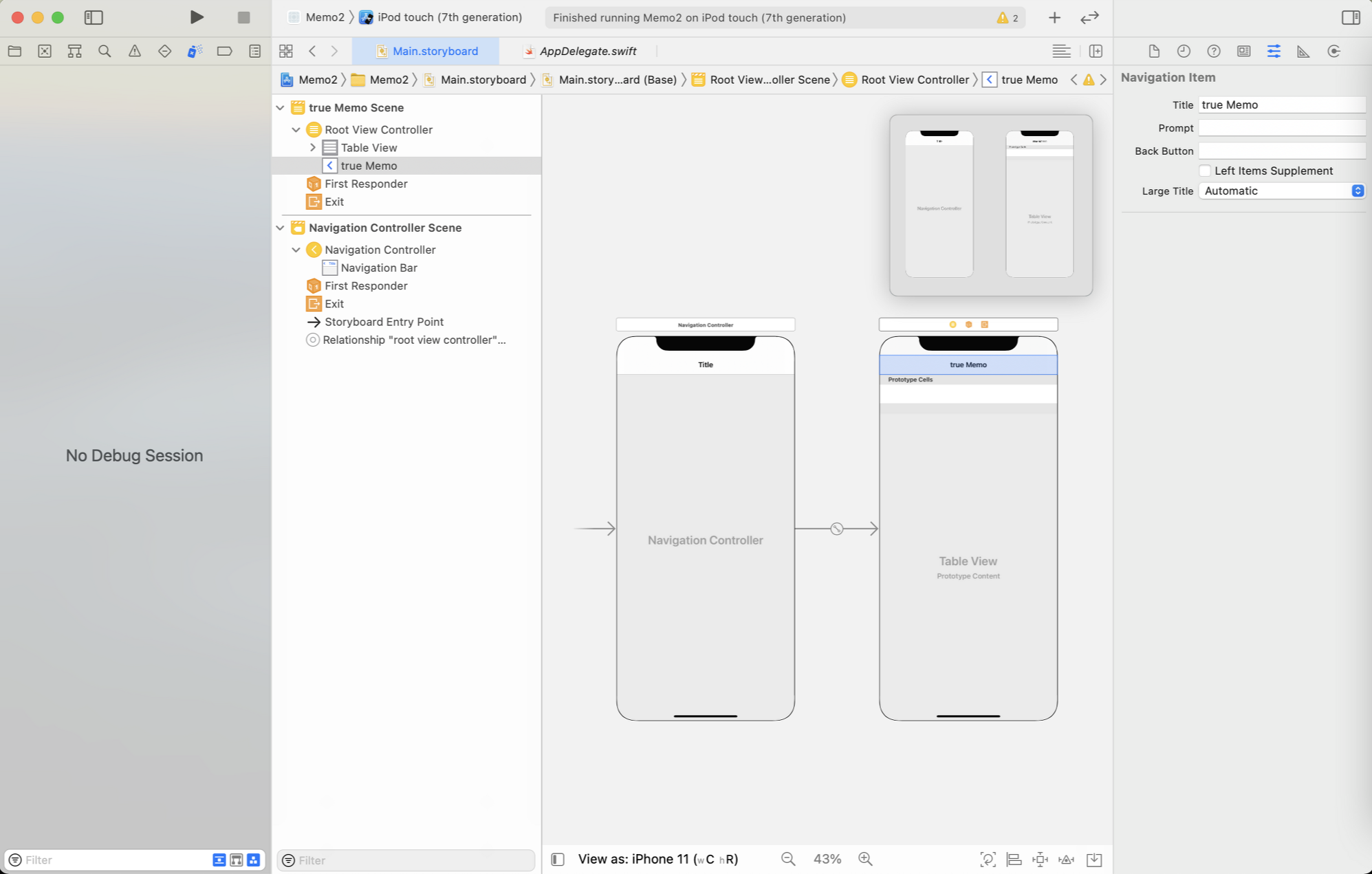
Task: Zoom in on the storyboard canvas
Action: point(865,859)
